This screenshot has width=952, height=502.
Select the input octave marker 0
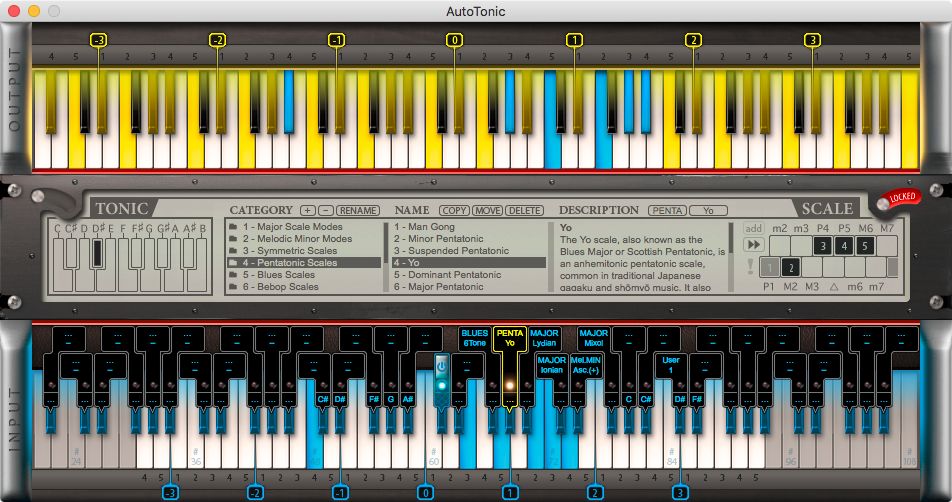point(426,492)
